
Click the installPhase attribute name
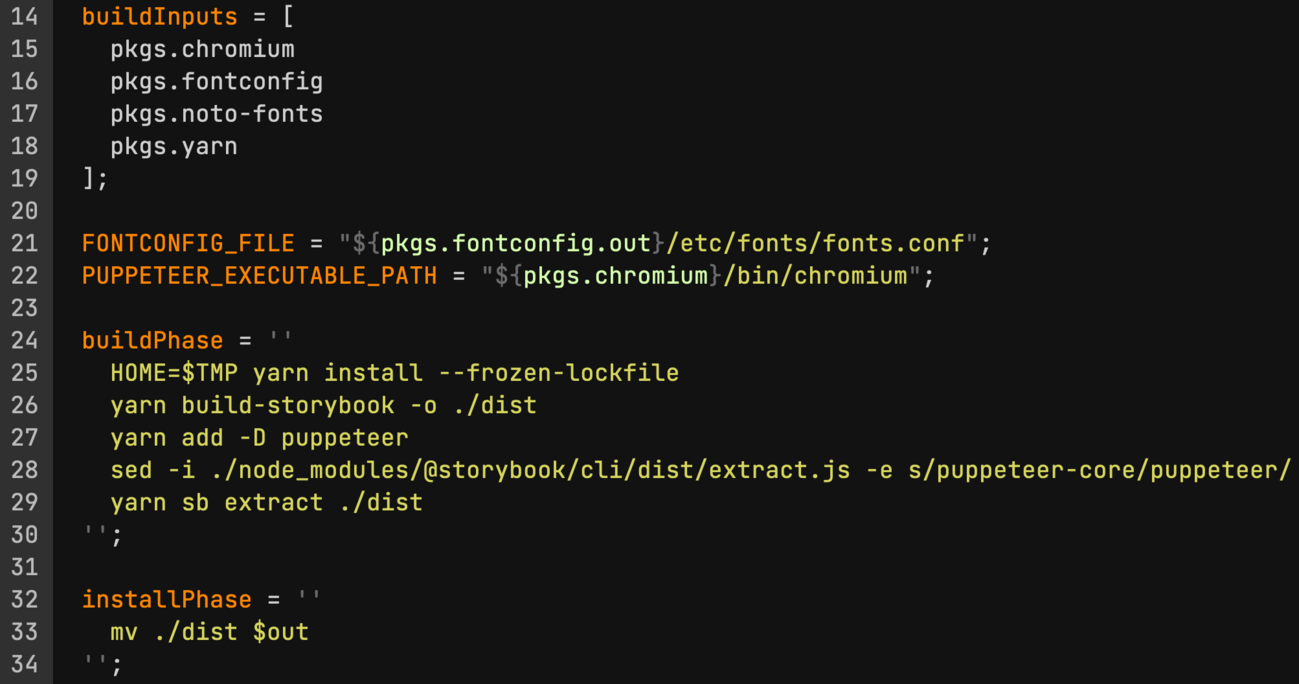pos(167,599)
